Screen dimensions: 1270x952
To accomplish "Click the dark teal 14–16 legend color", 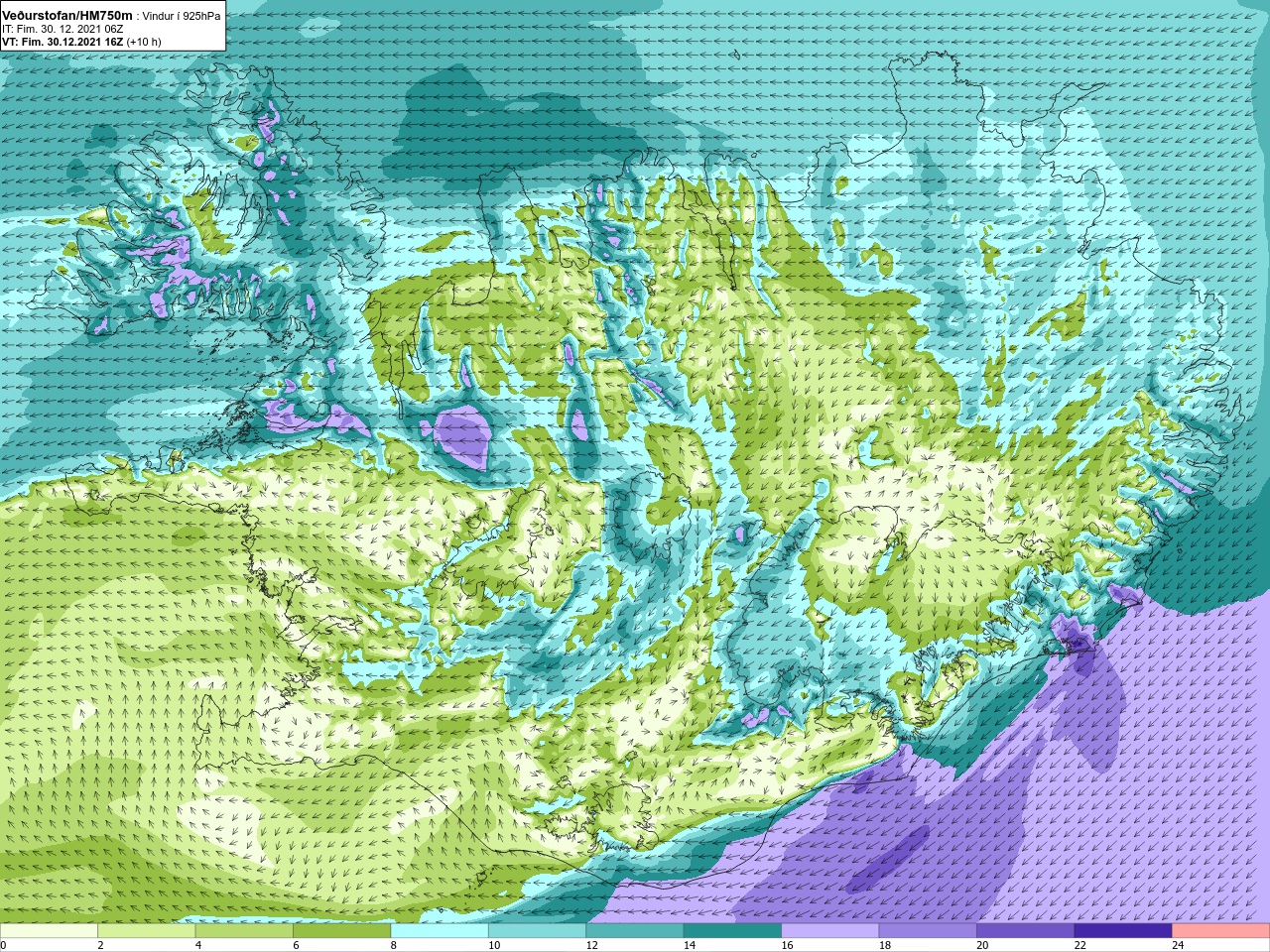I will [732, 931].
